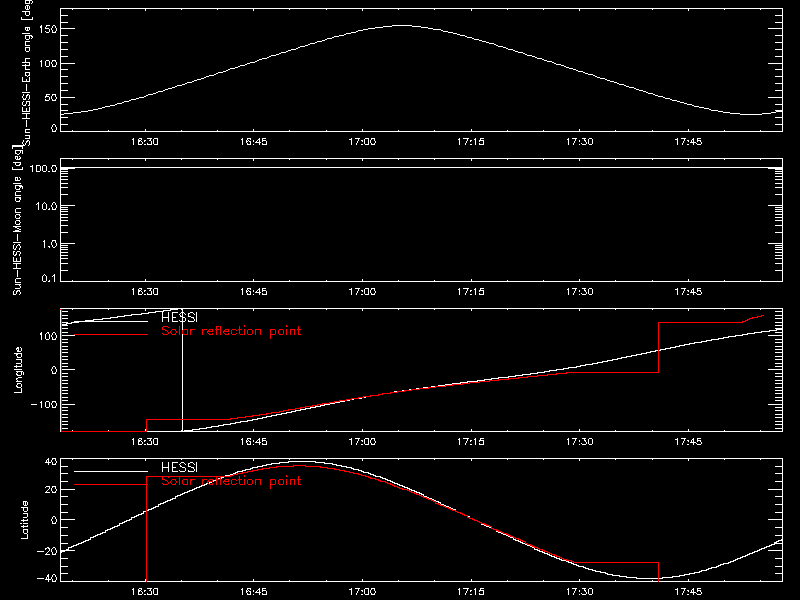Click the 50 tick on Earth angle axis

click(51, 97)
